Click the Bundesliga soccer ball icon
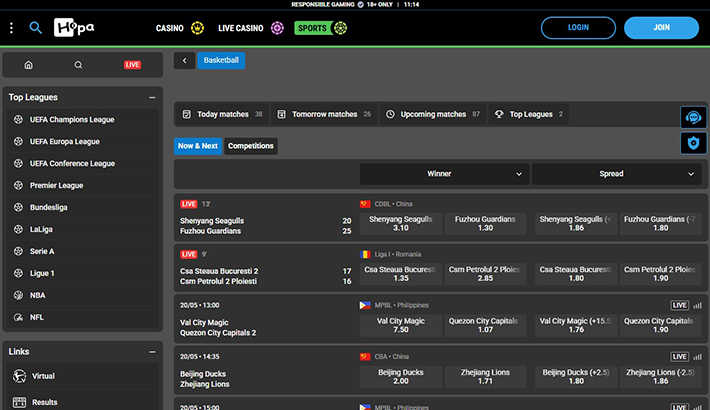The image size is (710, 410). [x=18, y=207]
